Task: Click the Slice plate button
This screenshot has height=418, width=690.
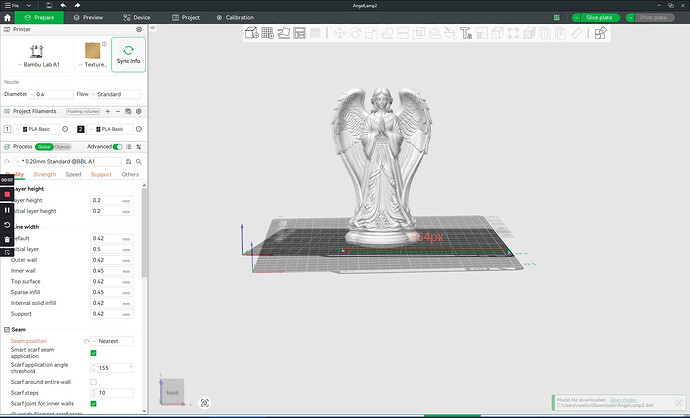Action: [599, 18]
